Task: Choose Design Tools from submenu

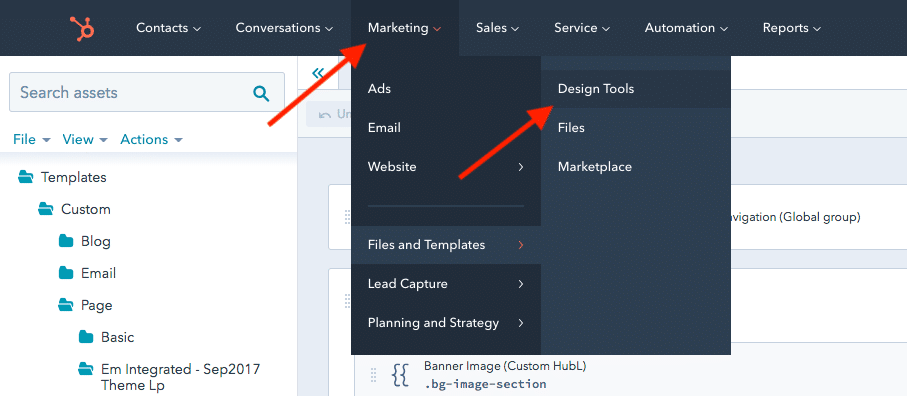Action: click(636, 89)
